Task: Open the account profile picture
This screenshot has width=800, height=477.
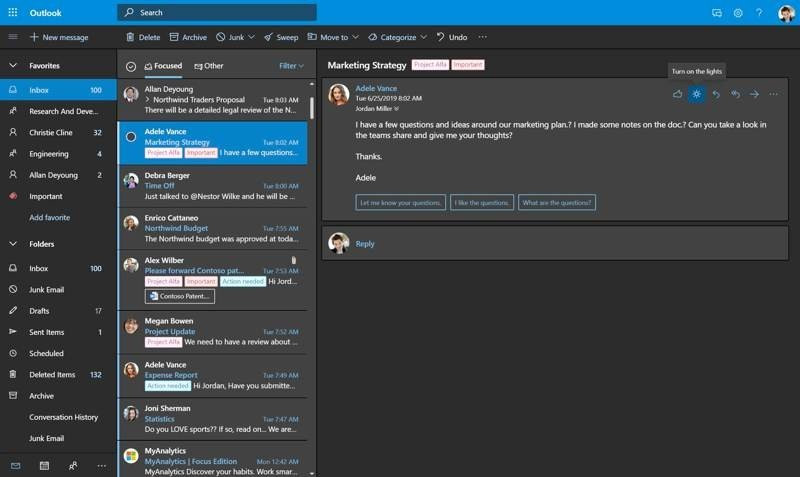Action: [786, 13]
